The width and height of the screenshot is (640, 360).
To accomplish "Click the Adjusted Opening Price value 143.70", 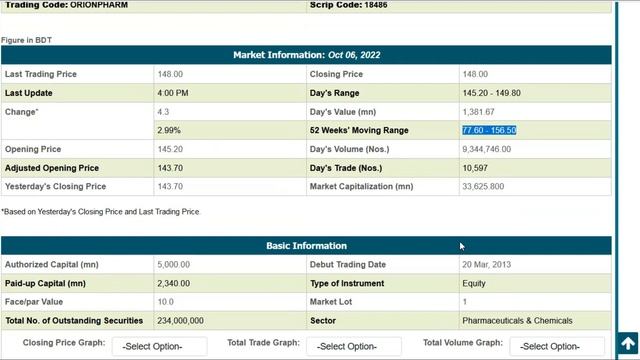I will coord(170,168).
